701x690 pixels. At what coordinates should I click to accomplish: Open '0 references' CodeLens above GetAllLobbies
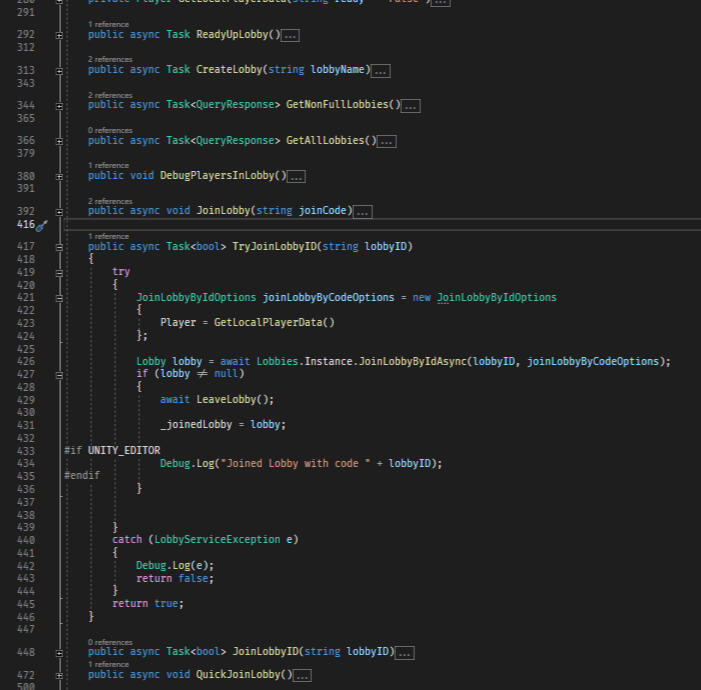point(110,130)
